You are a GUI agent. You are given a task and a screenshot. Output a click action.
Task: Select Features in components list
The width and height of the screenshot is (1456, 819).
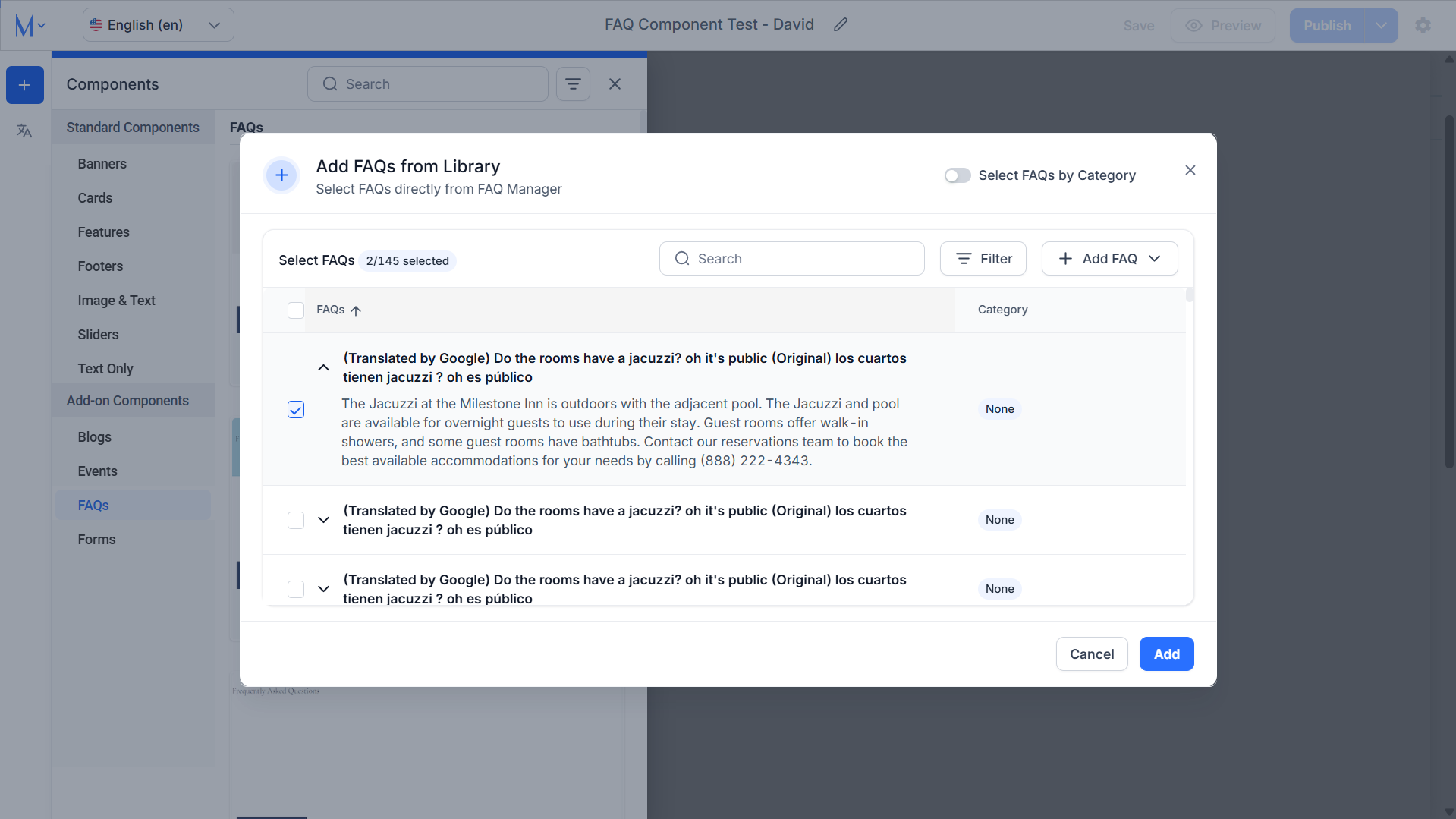click(103, 232)
